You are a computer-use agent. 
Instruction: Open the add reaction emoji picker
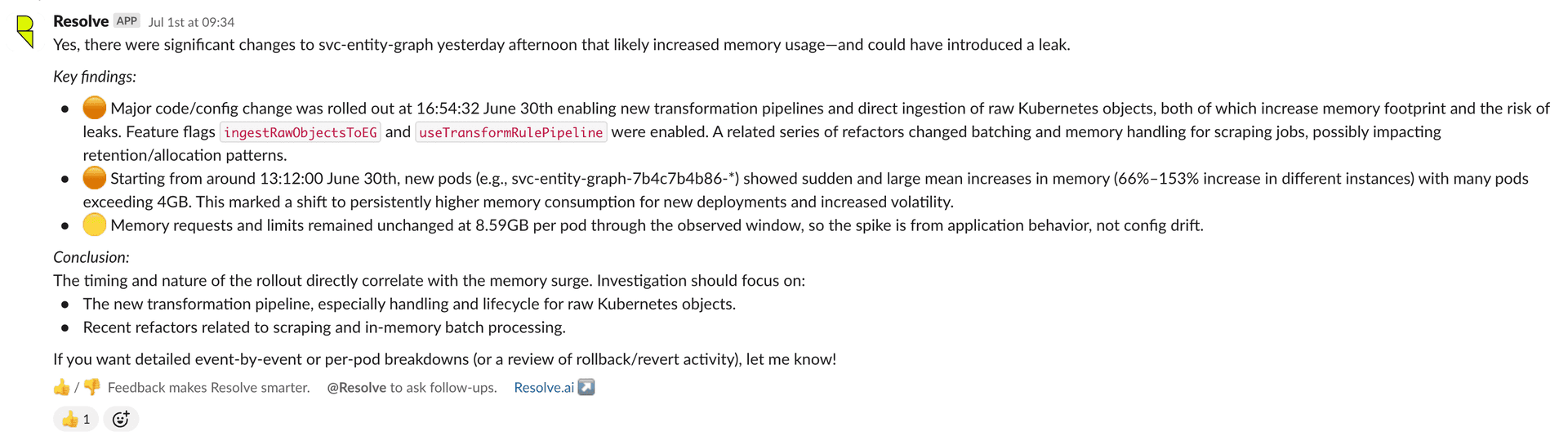point(121,419)
